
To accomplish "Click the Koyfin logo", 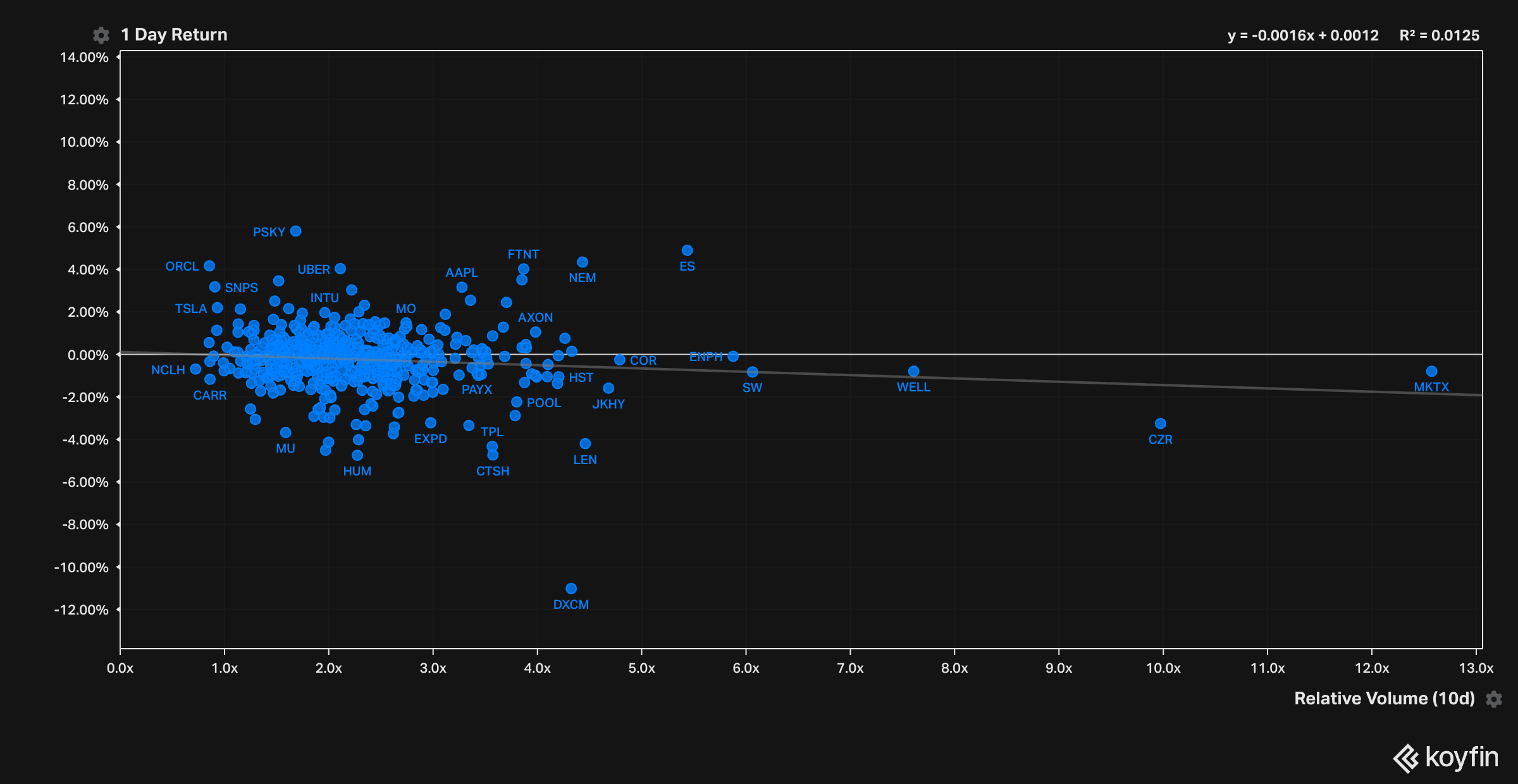I will (x=1445, y=757).
